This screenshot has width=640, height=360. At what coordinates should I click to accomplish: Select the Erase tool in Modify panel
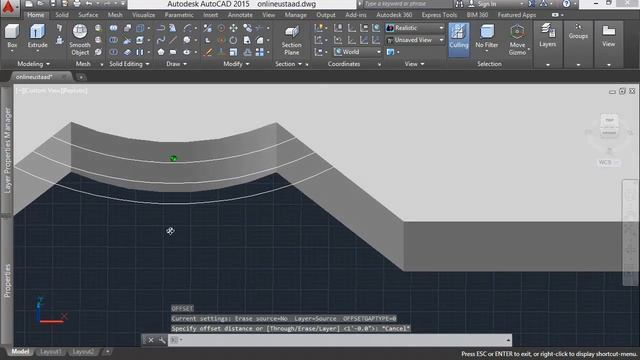(209, 52)
